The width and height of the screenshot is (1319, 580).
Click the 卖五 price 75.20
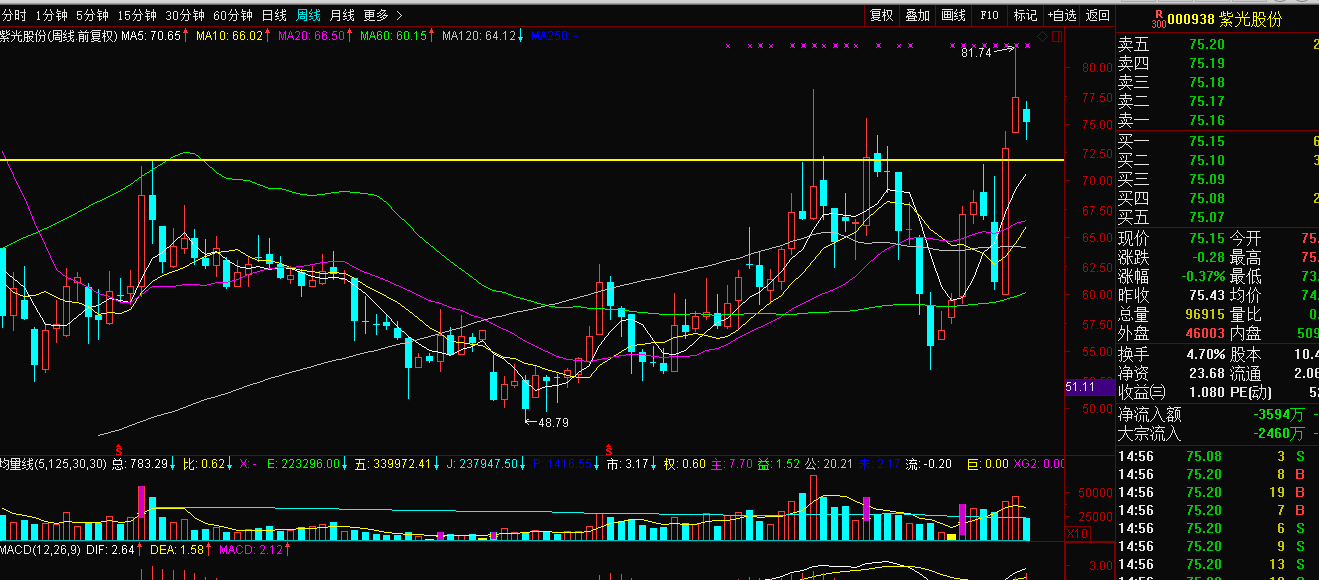point(1206,44)
